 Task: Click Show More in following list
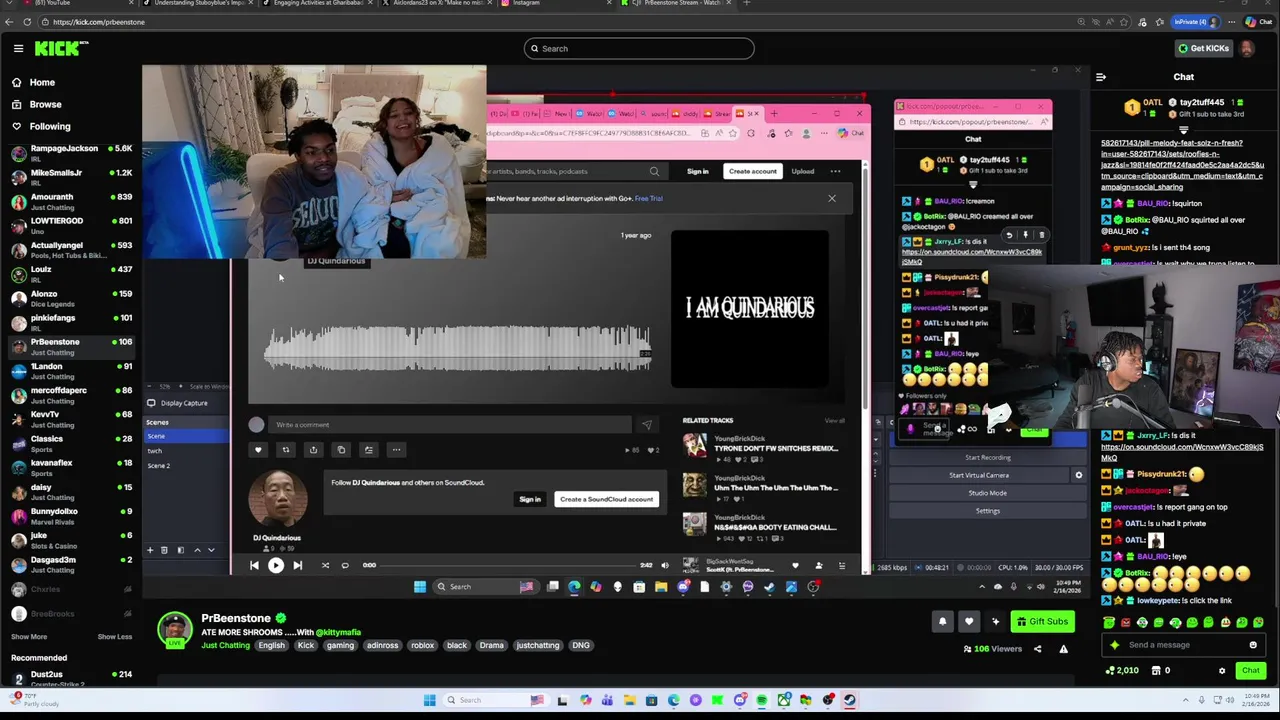(29, 637)
